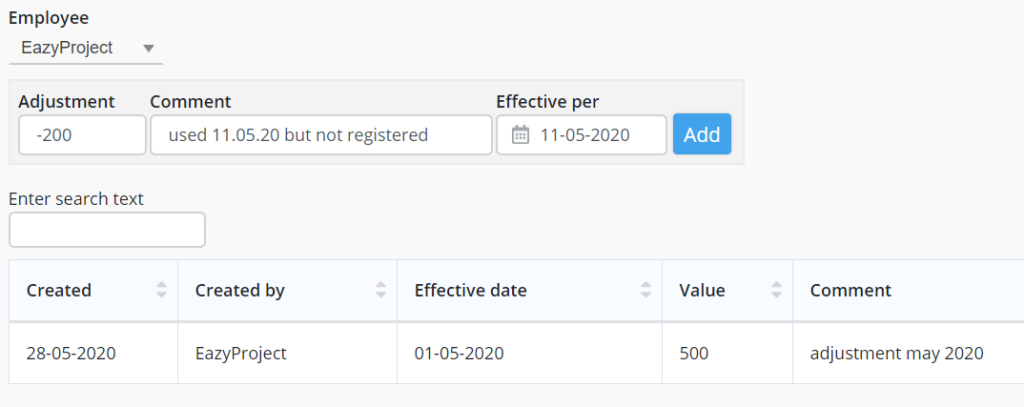The image size is (1024, 407).
Task: Click the adjustment may 2020 comment cell
Action: pos(908,353)
